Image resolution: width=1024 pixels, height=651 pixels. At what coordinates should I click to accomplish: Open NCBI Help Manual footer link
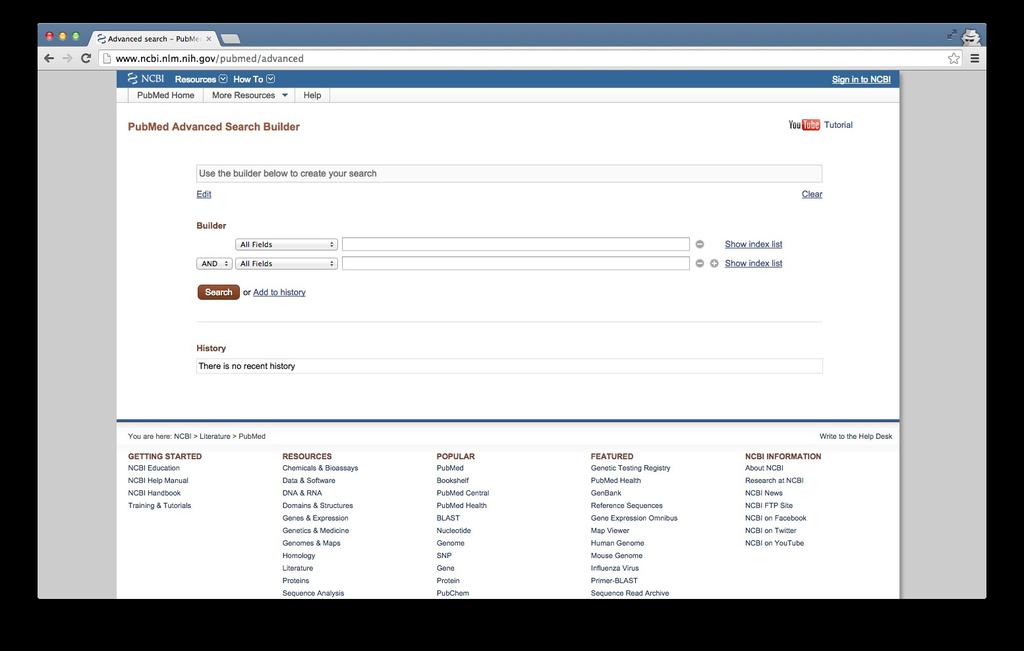point(158,481)
